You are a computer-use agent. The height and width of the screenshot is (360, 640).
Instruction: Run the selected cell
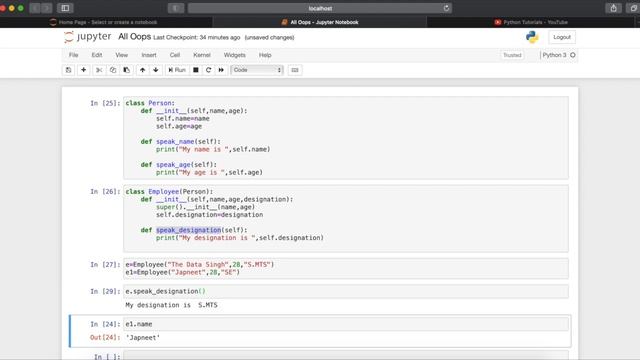(x=177, y=70)
